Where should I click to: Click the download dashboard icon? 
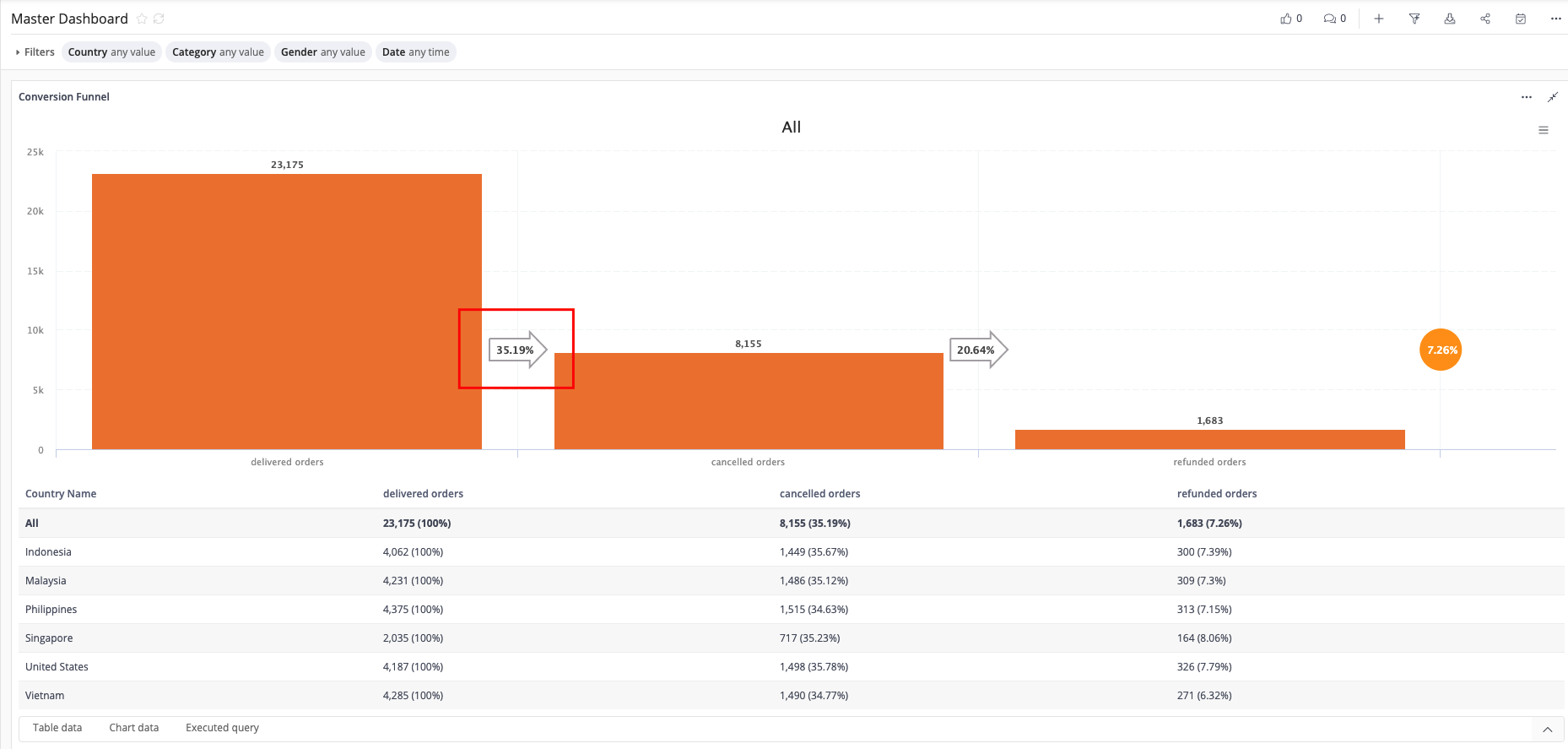(1450, 19)
